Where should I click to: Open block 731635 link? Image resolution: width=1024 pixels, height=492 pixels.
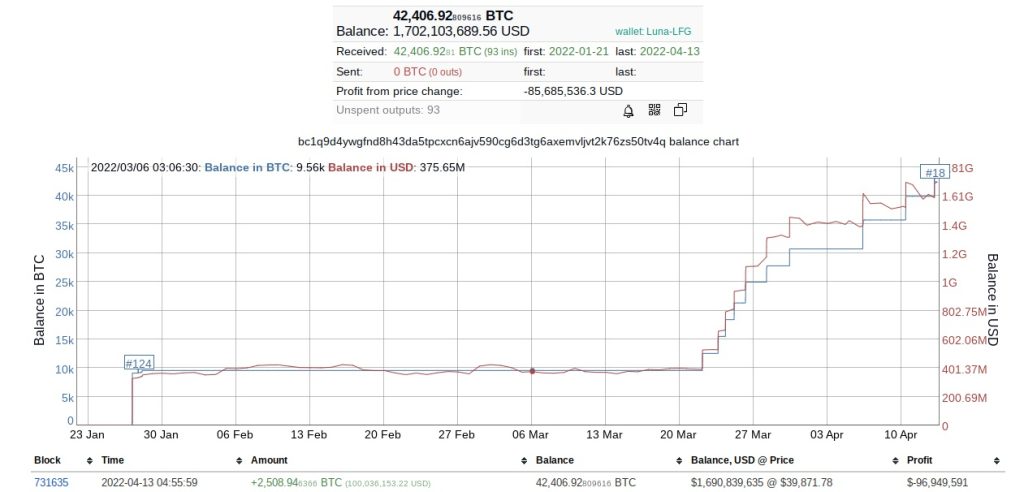coord(52,482)
